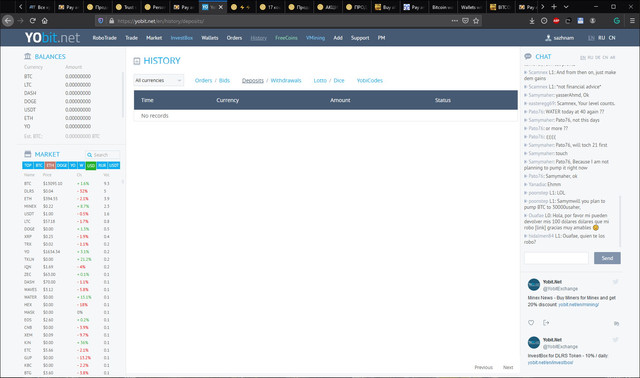Go to Next page of history
The image size is (640, 378).
tap(508, 367)
